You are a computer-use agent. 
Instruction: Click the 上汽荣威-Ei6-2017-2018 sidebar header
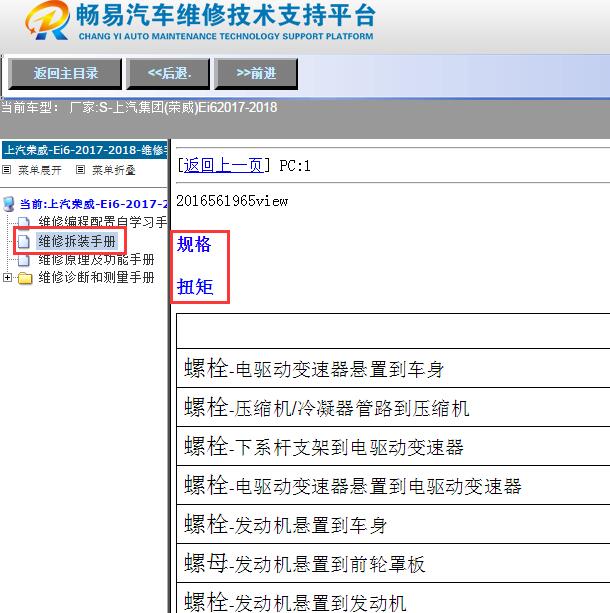(x=84, y=150)
